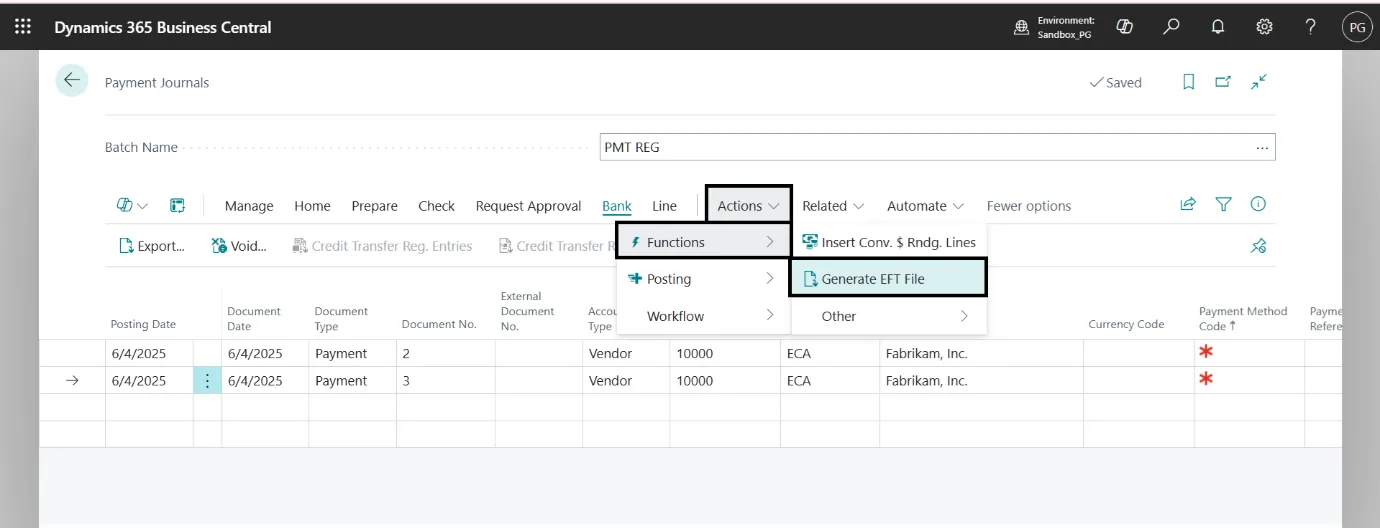This screenshot has width=1380, height=528.
Task: Click the share icon in toolbar
Action: point(1188,205)
